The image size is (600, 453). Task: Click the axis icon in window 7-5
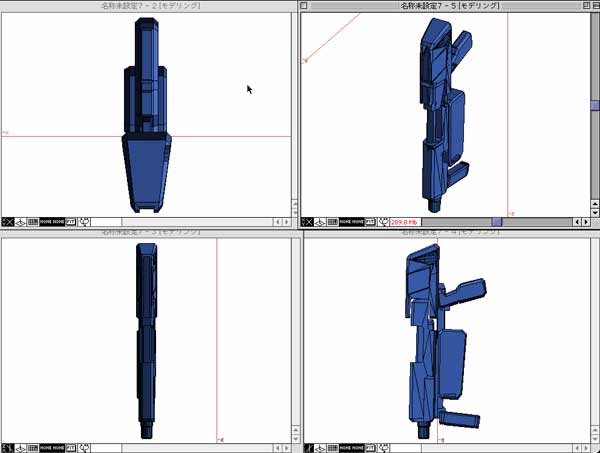pos(307,222)
